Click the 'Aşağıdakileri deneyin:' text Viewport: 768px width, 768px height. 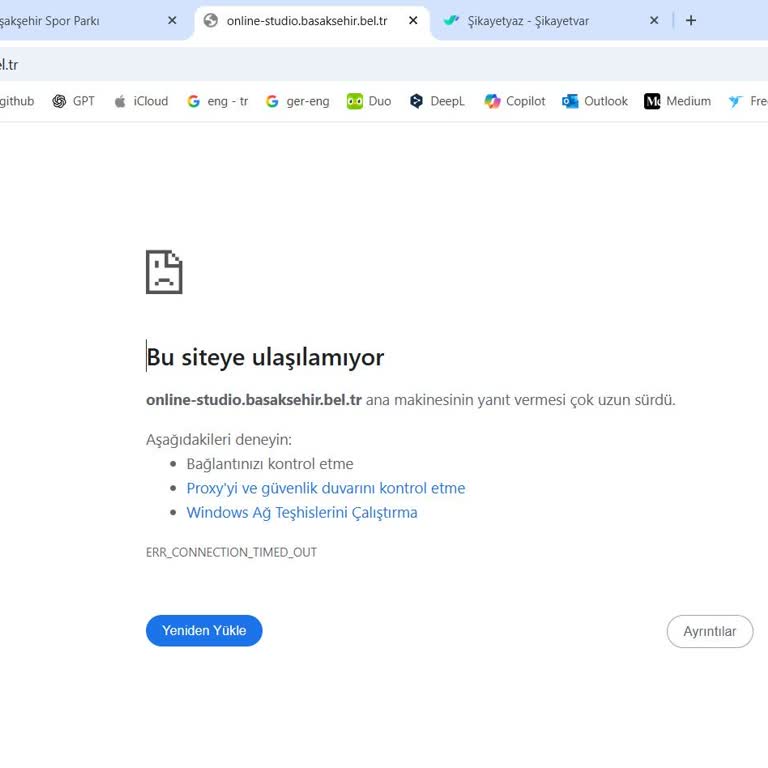pos(219,439)
